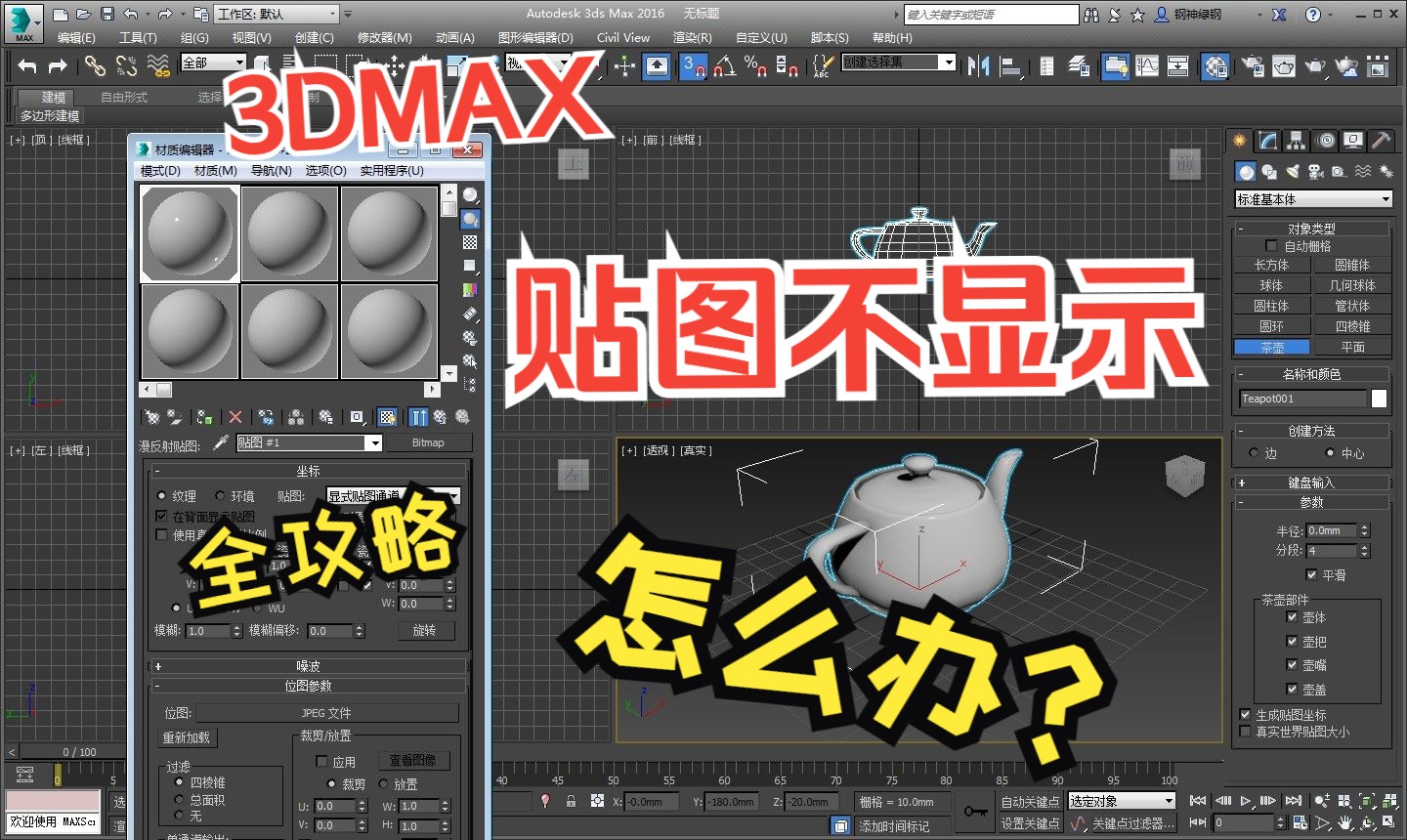Image resolution: width=1407 pixels, height=840 pixels.
Task: Toggle the Angle Snap icon
Action: (x=724, y=65)
